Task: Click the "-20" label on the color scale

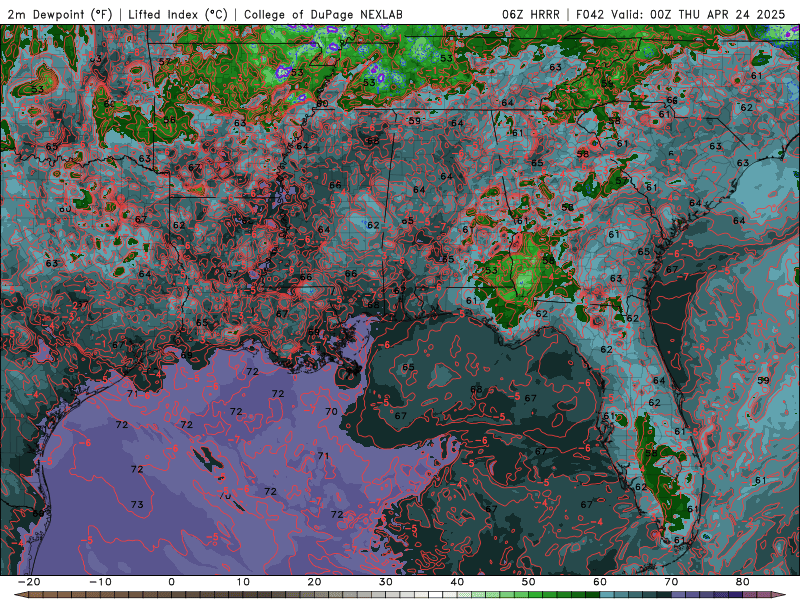Action: (x=28, y=582)
